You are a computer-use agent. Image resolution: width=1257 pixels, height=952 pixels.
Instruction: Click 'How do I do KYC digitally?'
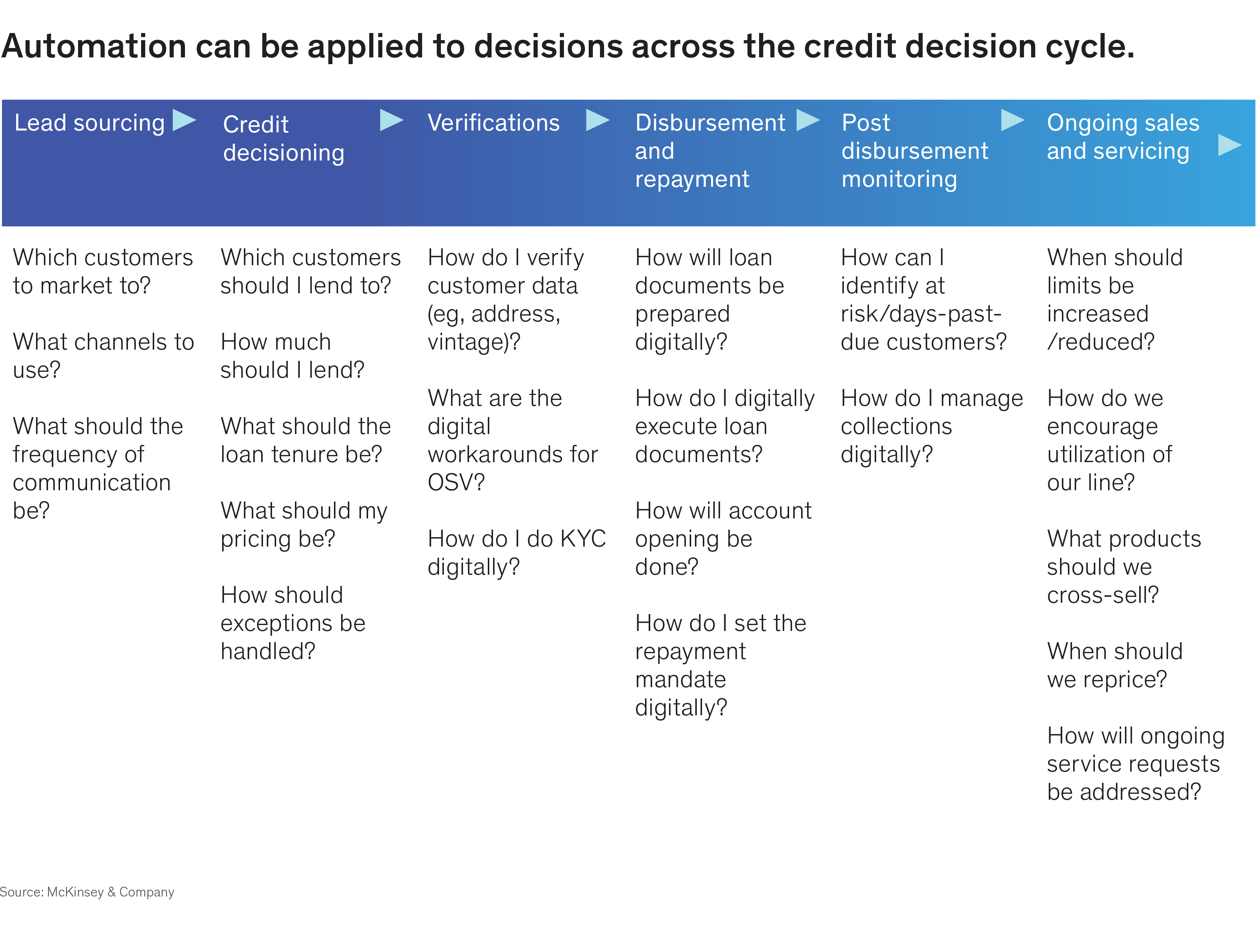[516, 552]
